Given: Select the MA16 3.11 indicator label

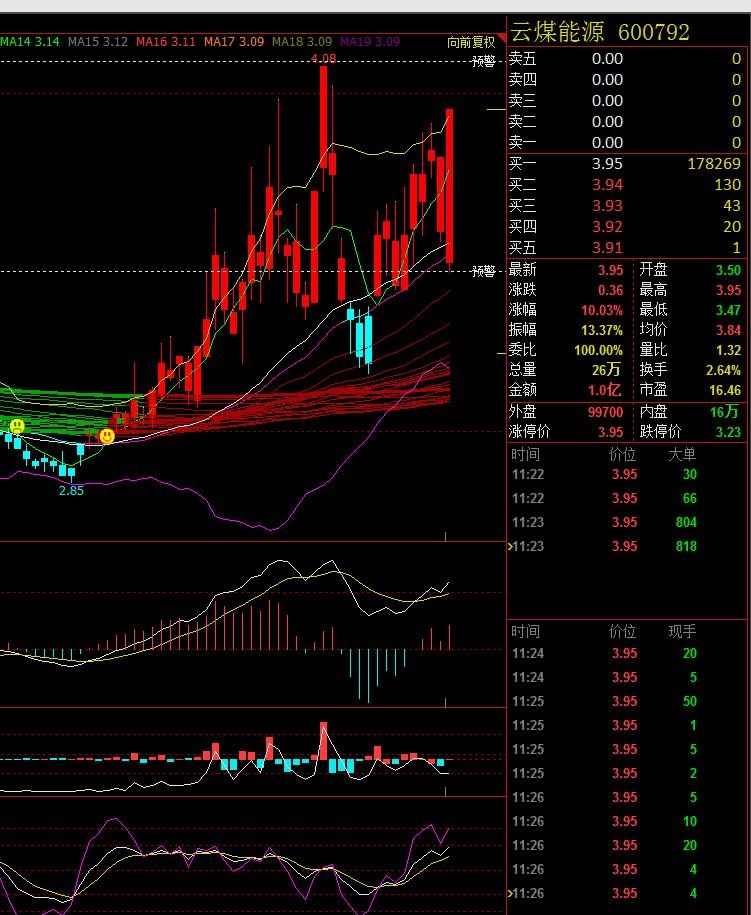Looking at the screenshot, I should 166,42.
